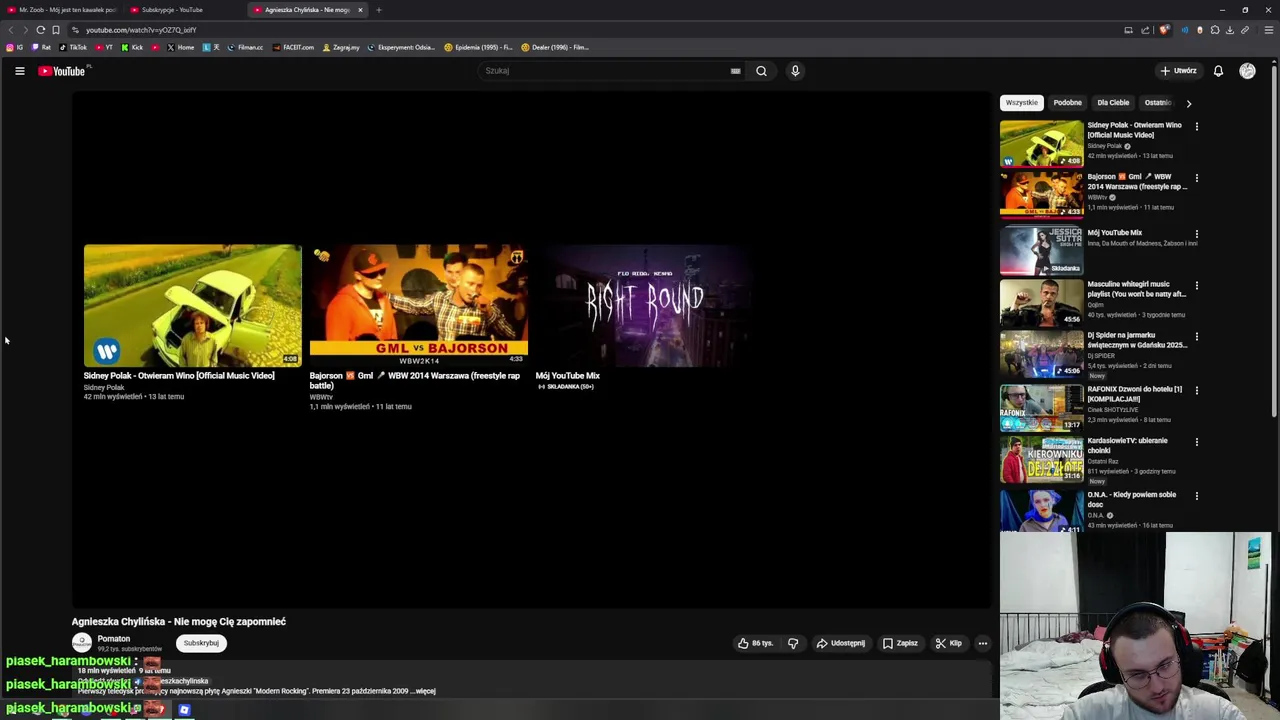Open the Utwórz create button
This screenshot has height=720, width=1280.
(x=1178, y=71)
